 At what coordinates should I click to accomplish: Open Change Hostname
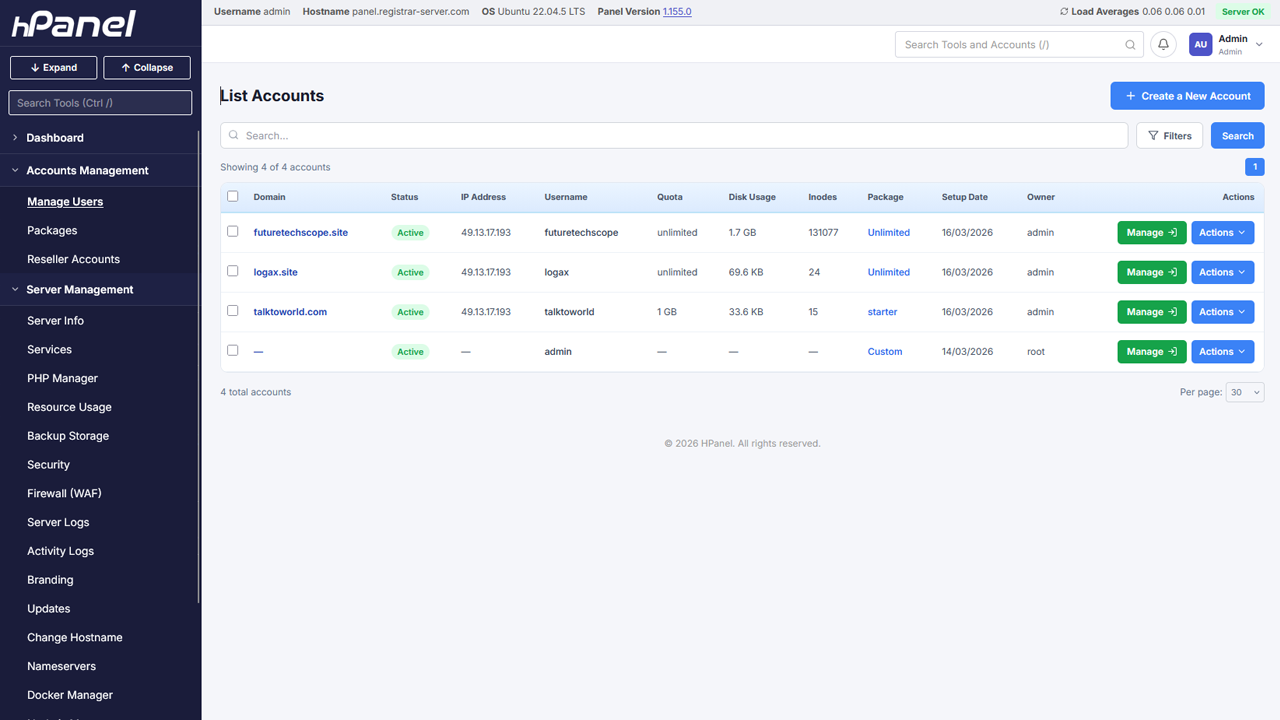coord(75,638)
